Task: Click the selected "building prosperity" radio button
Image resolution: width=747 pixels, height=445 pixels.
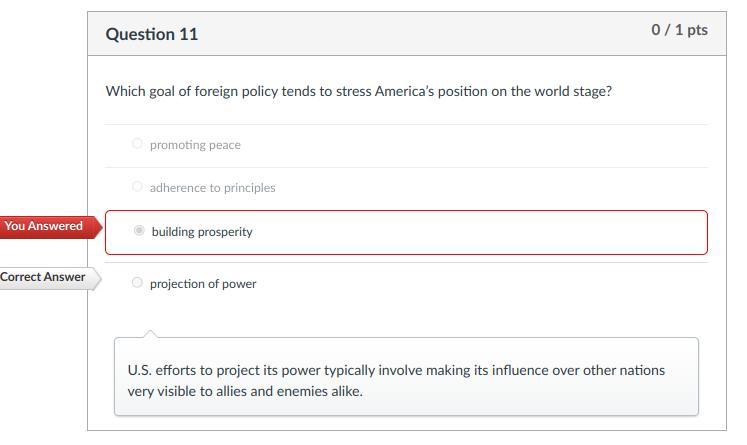Action: point(139,231)
